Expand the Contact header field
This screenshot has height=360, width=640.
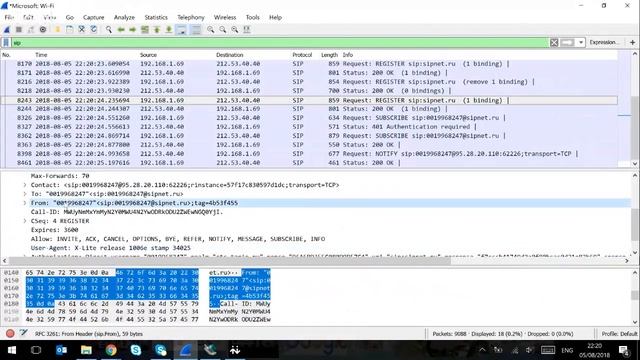pyautogui.click(x=25, y=185)
